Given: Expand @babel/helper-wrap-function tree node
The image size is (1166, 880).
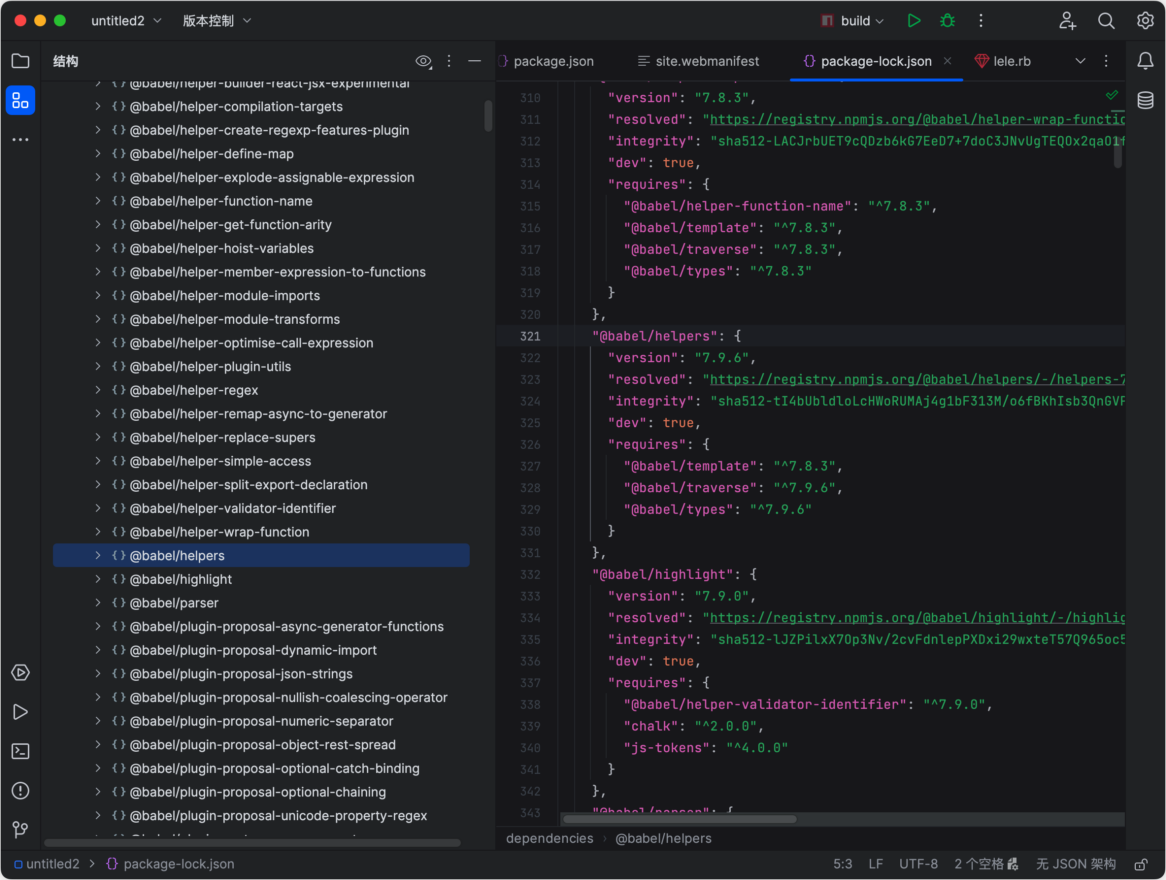Looking at the screenshot, I should [x=98, y=532].
